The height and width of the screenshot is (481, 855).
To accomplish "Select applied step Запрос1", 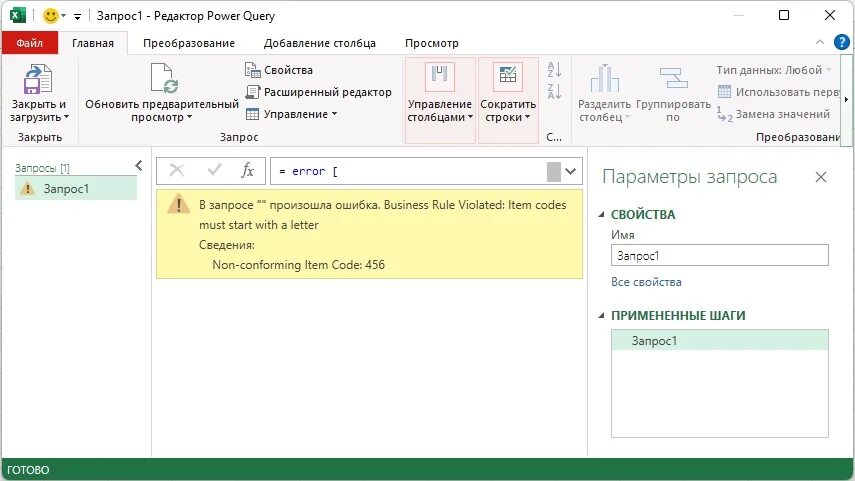I will click(x=719, y=340).
